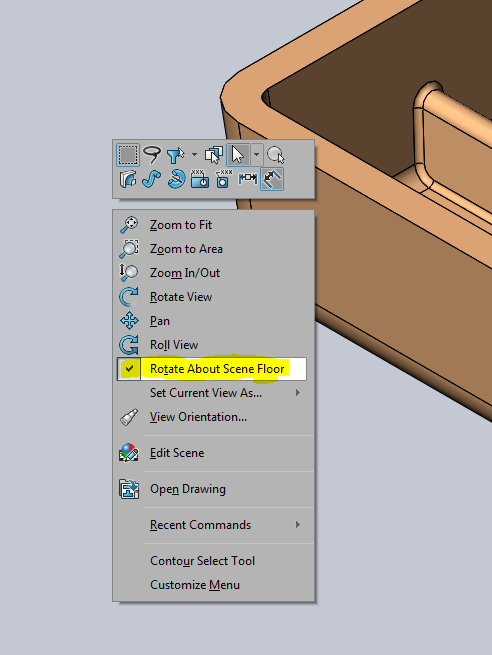Image resolution: width=492 pixels, height=655 pixels.
Task: Expand the Recent Commands submenu arrow
Action: click(298, 525)
